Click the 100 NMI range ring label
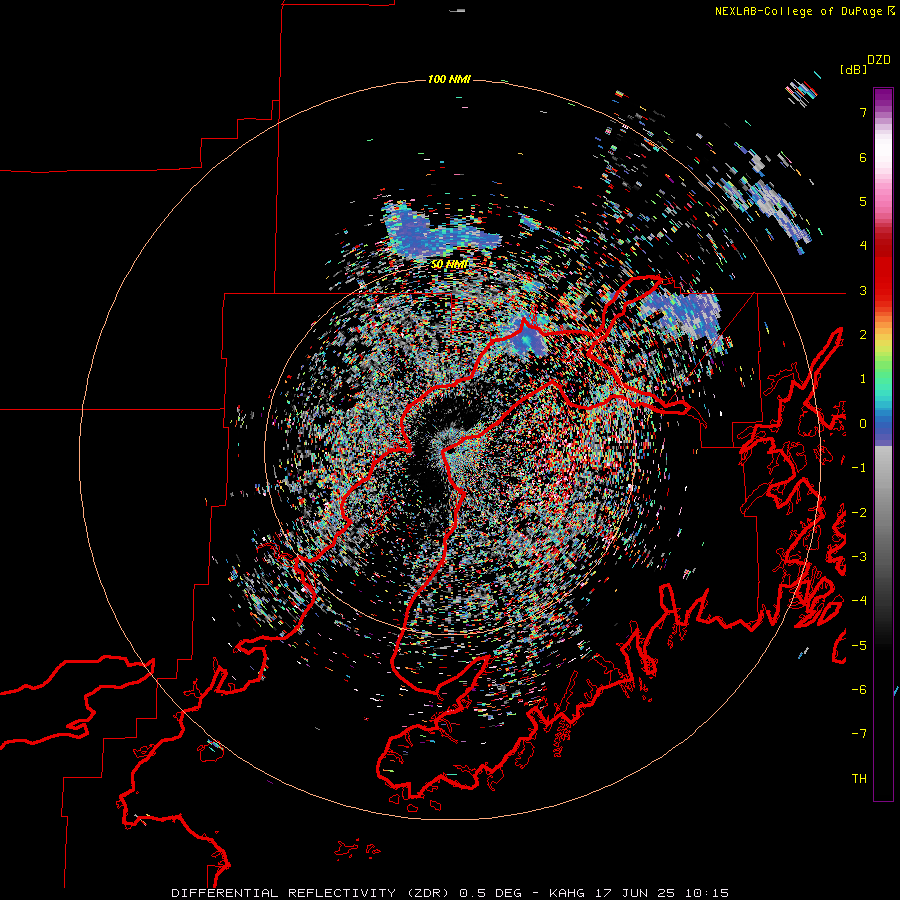Screen dimensions: 900x900 tap(449, 79)
